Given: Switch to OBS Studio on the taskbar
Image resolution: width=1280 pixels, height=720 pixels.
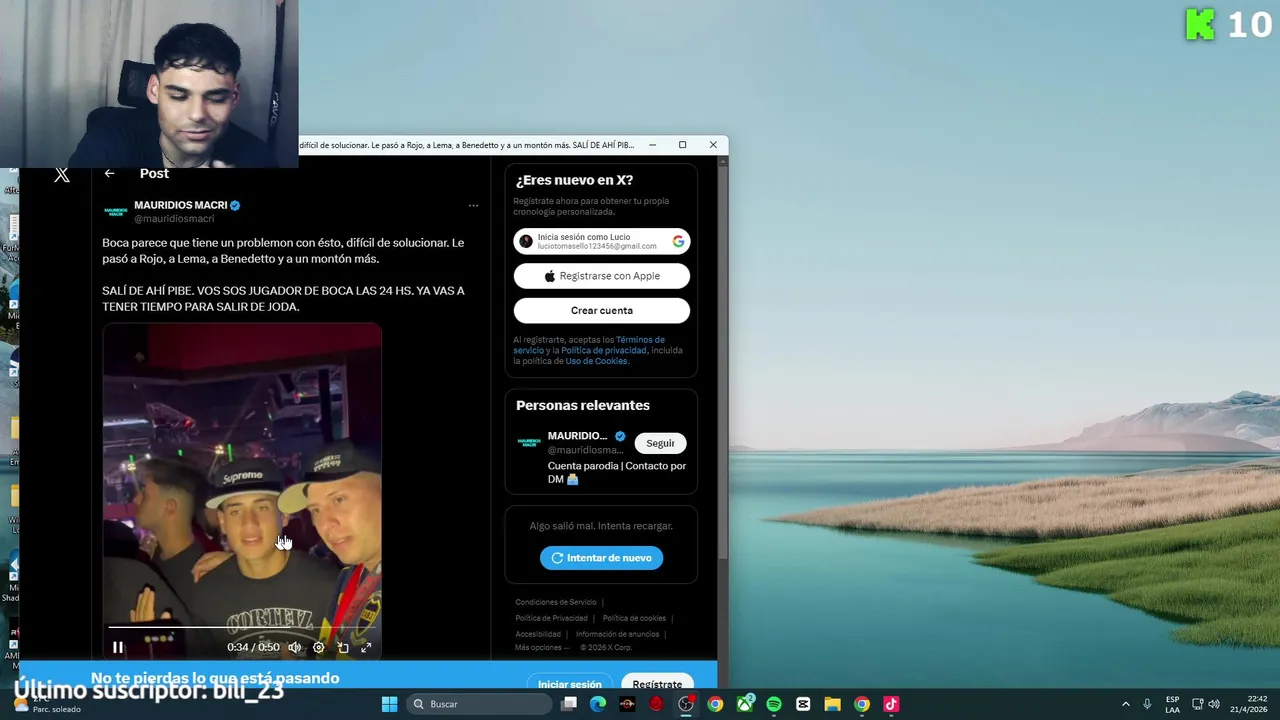Looking at the screenshot, I should point(686,704).
